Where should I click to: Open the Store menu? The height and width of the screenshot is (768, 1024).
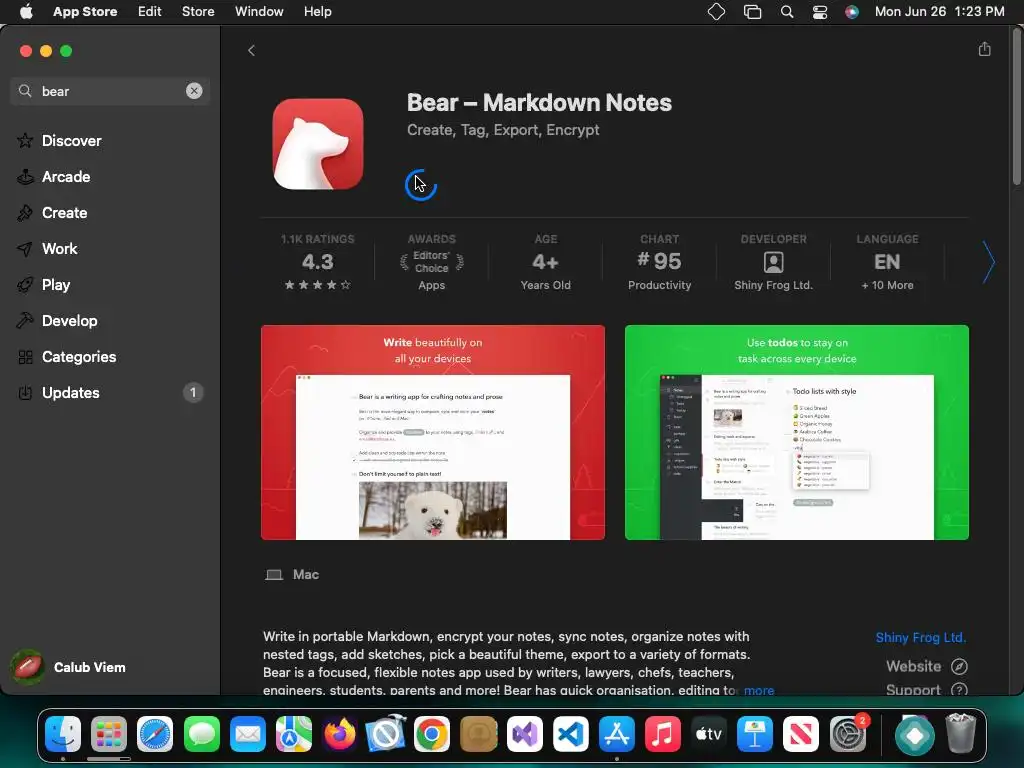tap(198, 12)
